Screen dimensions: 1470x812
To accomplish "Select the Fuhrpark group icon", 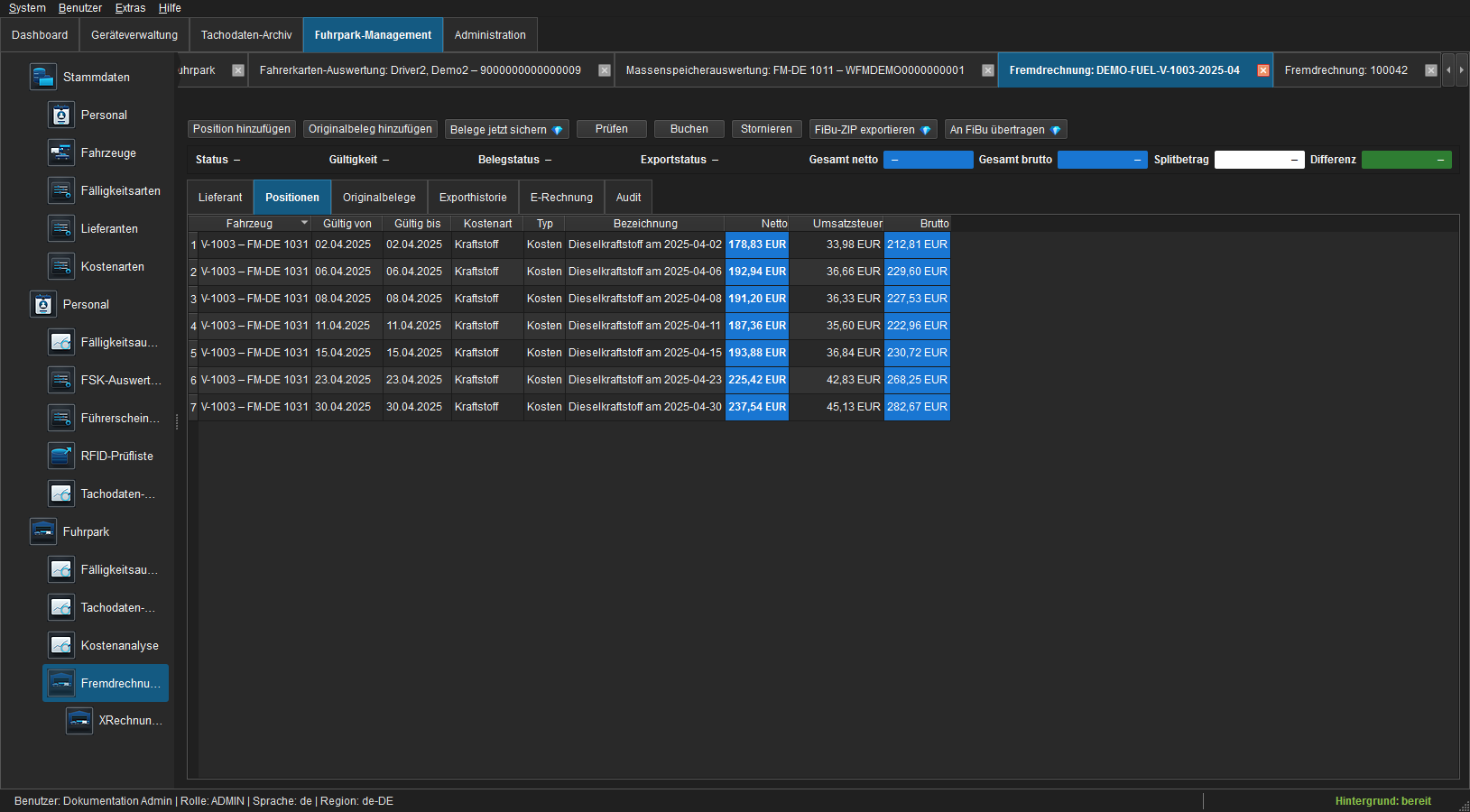I will pyautogui.click(x=43, y=531).
